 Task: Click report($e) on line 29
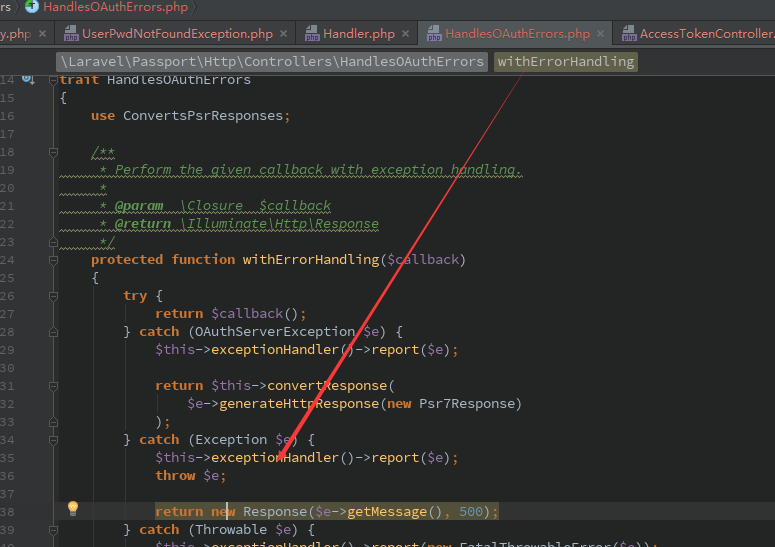click(410, 350)
